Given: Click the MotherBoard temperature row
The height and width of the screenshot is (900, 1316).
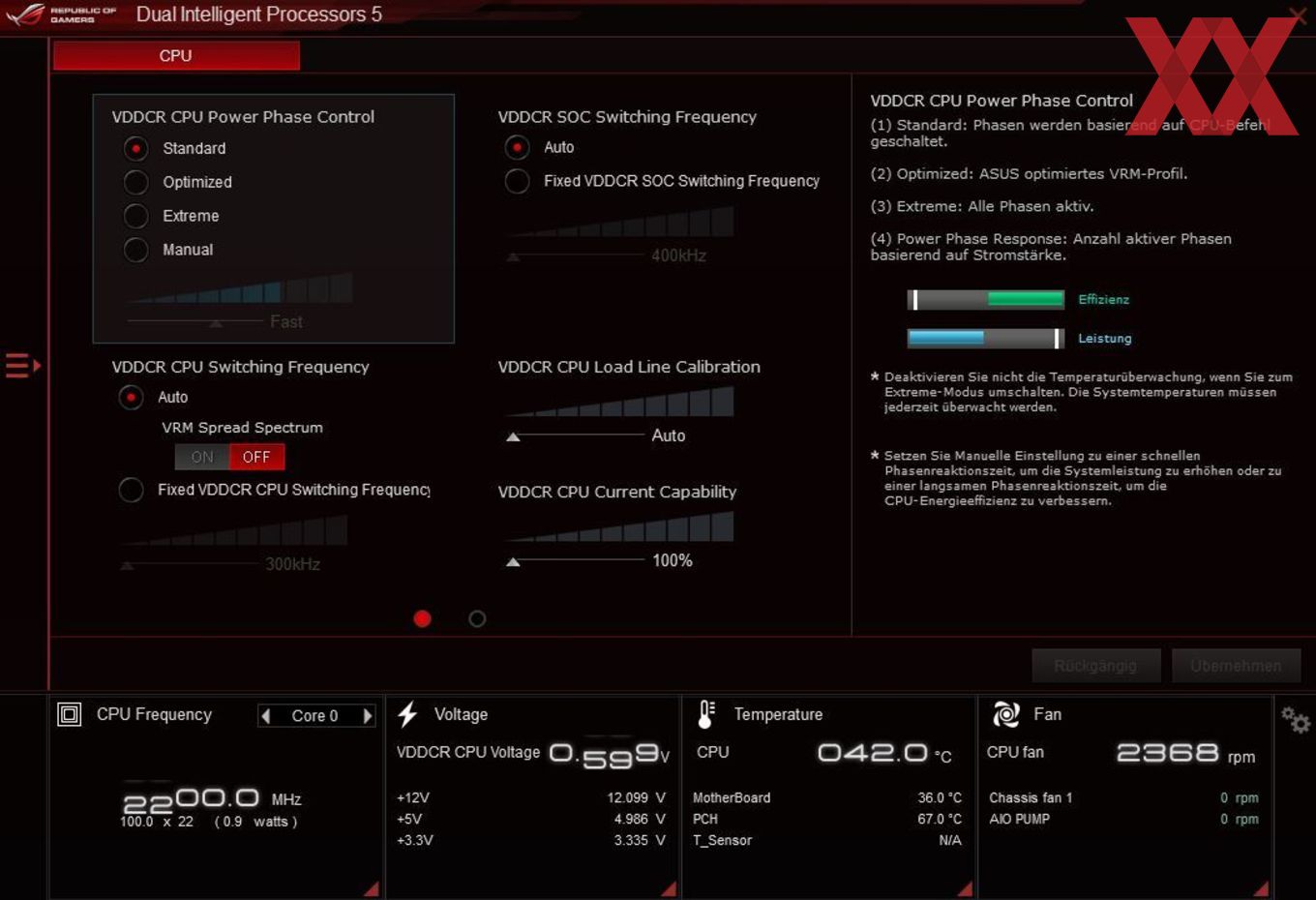Looking at the screenshot, I should 827,797.
